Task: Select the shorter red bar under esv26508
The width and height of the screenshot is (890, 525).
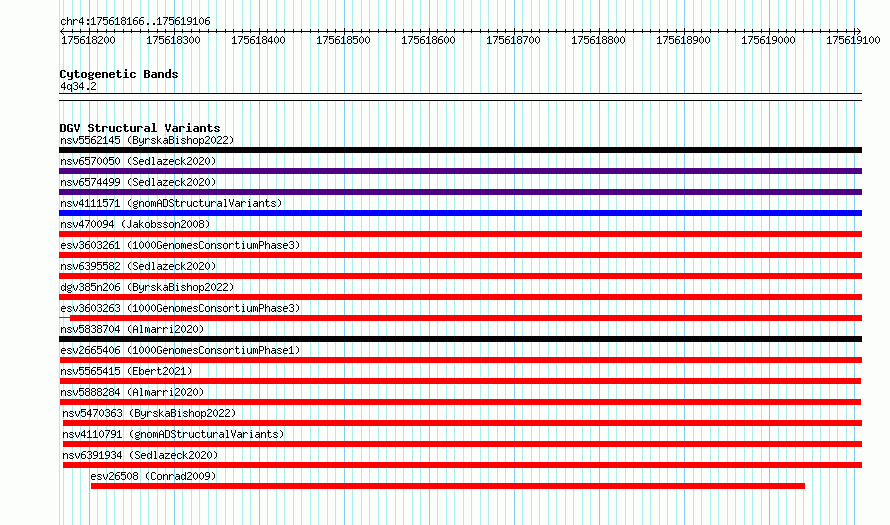Action: (448, 486)
